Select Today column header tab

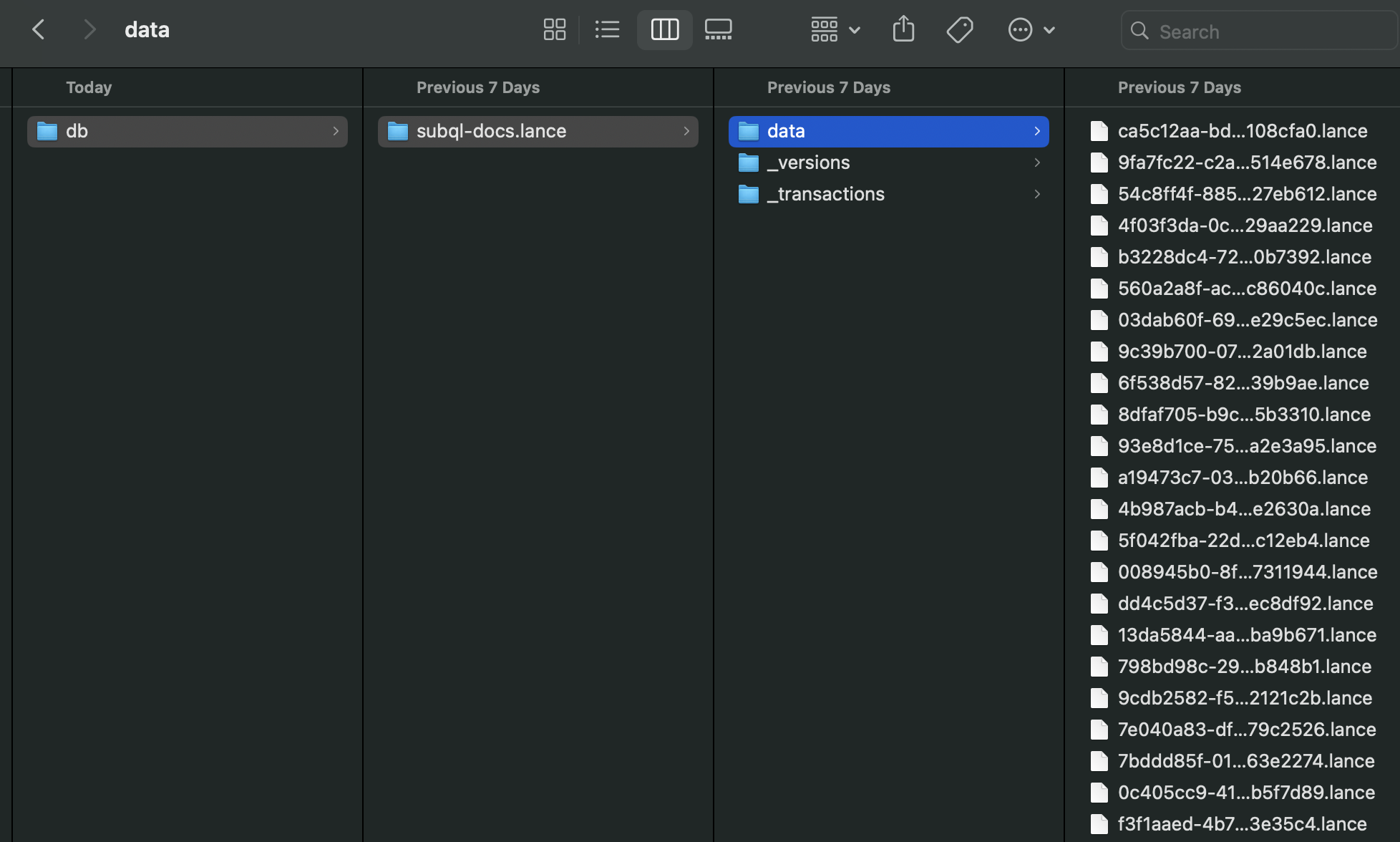[x=89, y=88]
